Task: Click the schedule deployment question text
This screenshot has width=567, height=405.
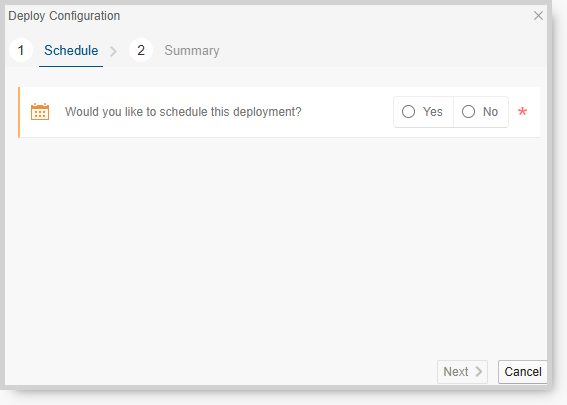Action: [x=183, y=112]
